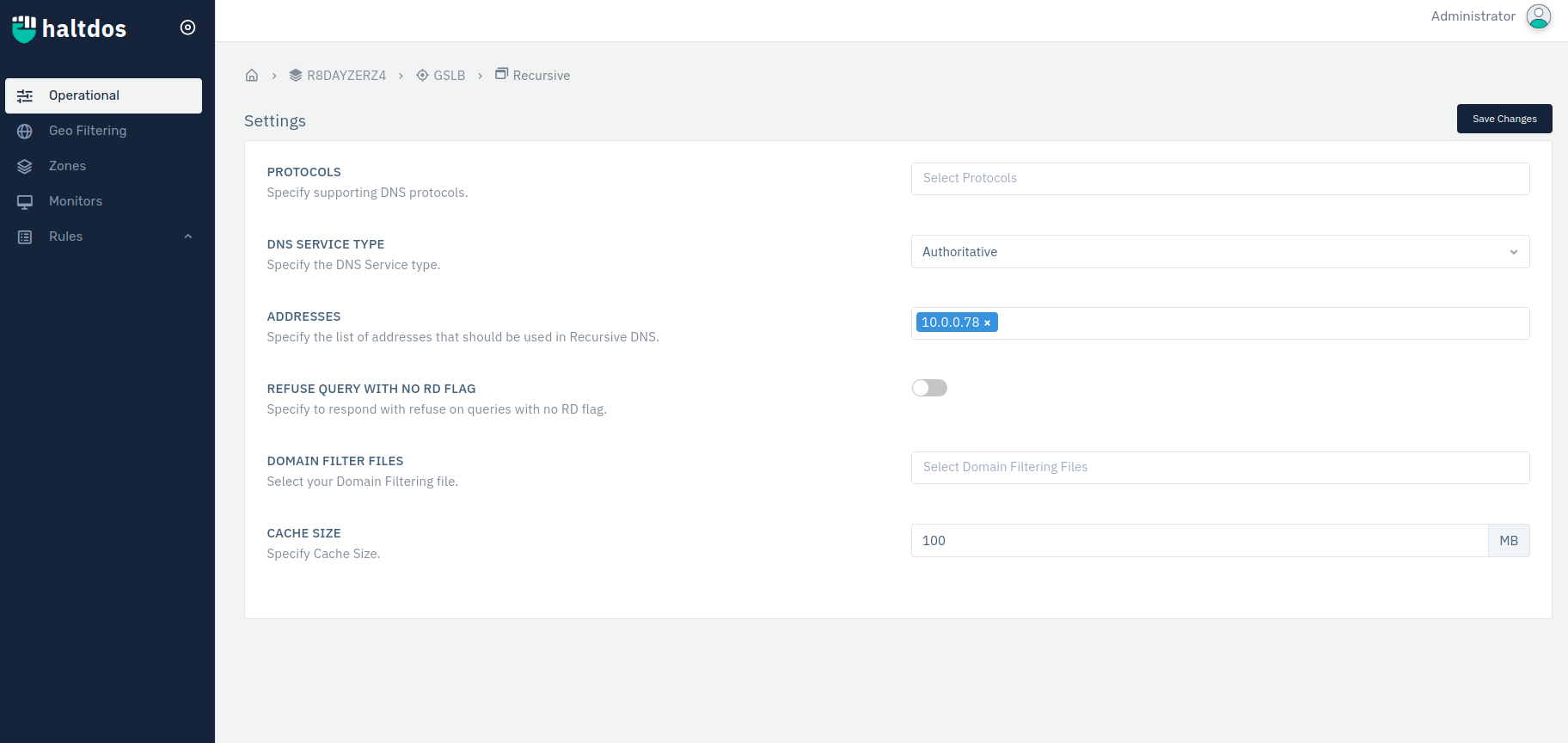
Task: Open Select Domain Filtering Files field
Action: 1220,468
